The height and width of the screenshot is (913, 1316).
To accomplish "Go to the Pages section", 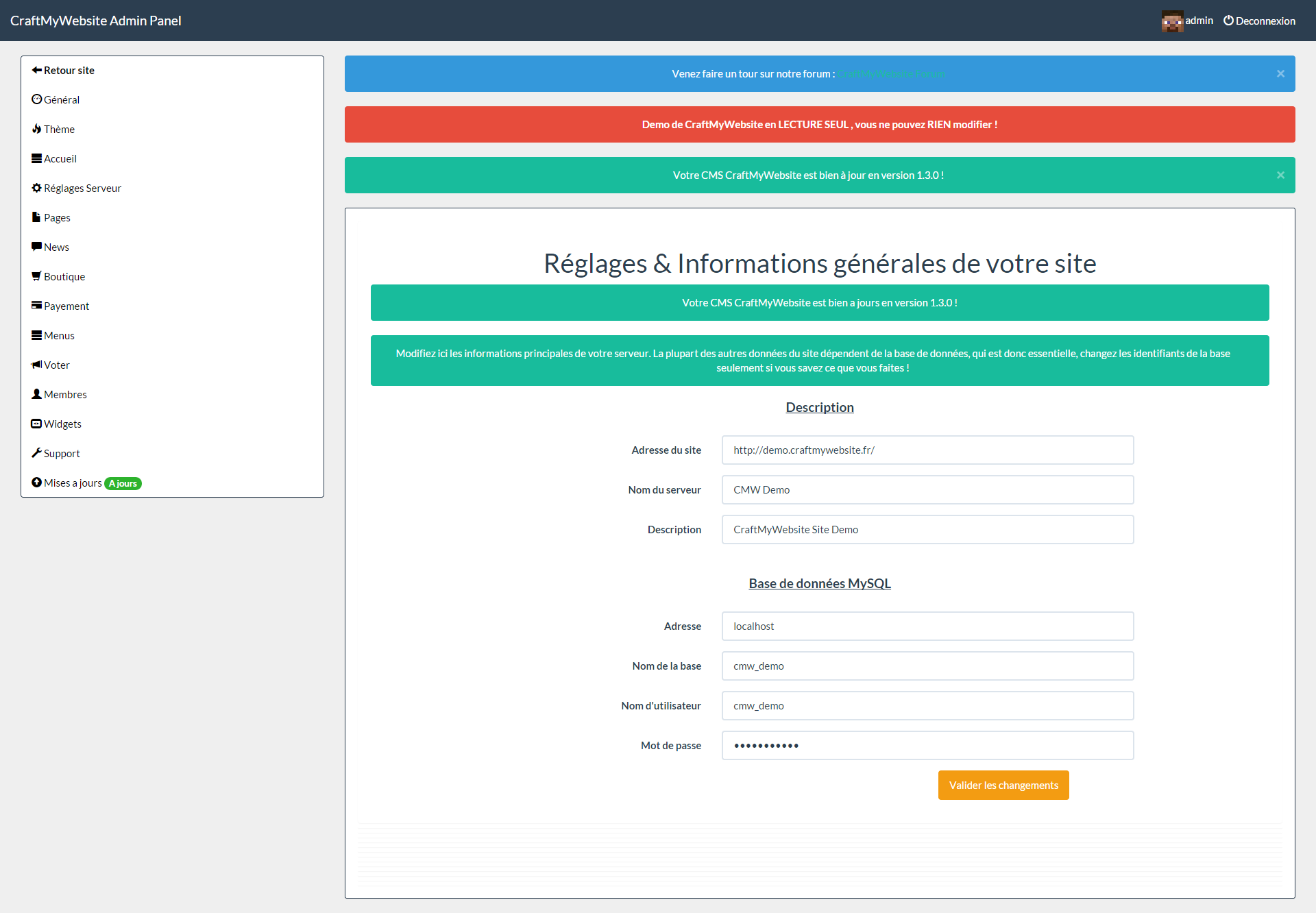I will [x=57, y=218].
